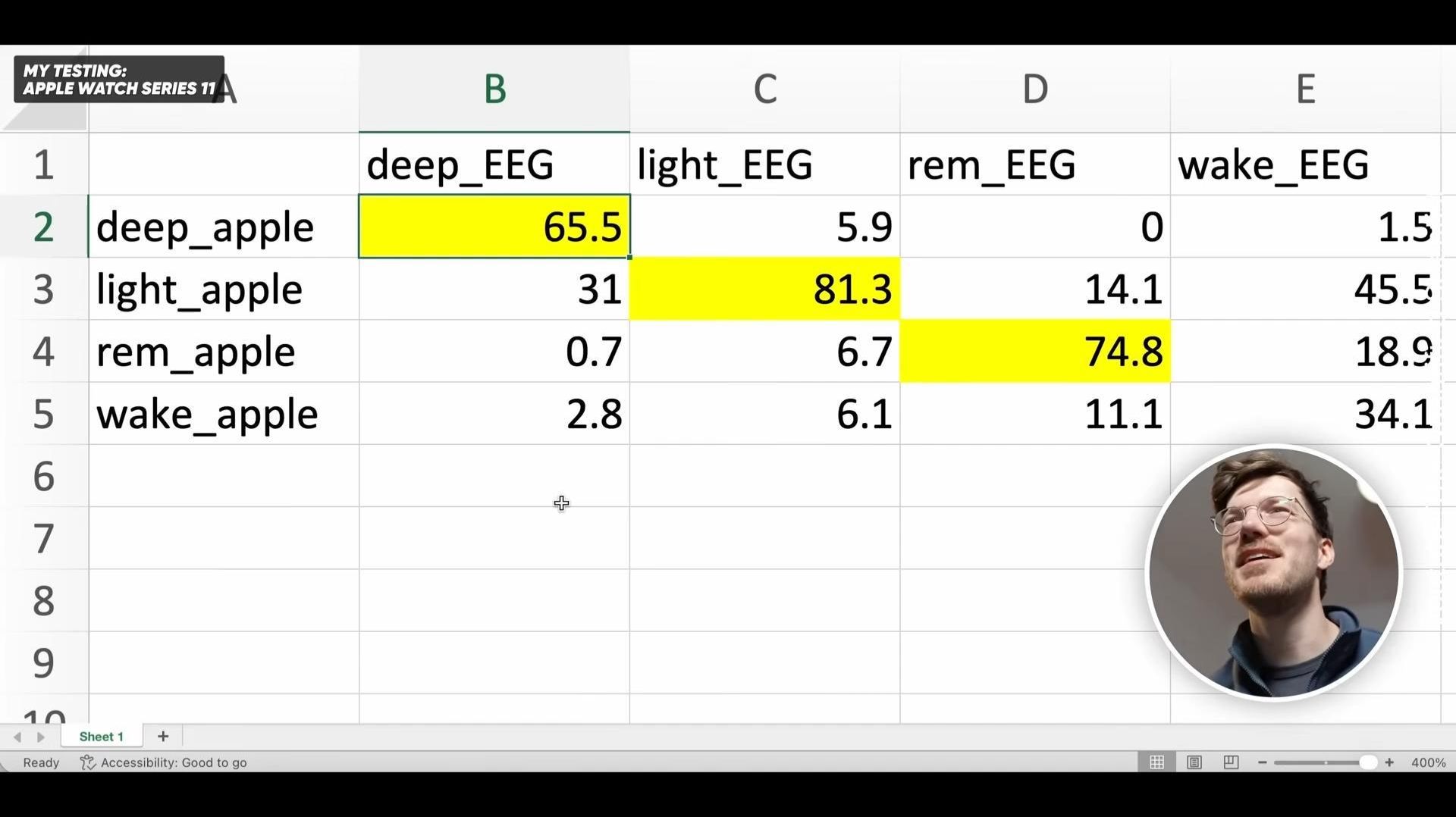
Task: Click the Normal view icon
Action: tap(1156, 762)
